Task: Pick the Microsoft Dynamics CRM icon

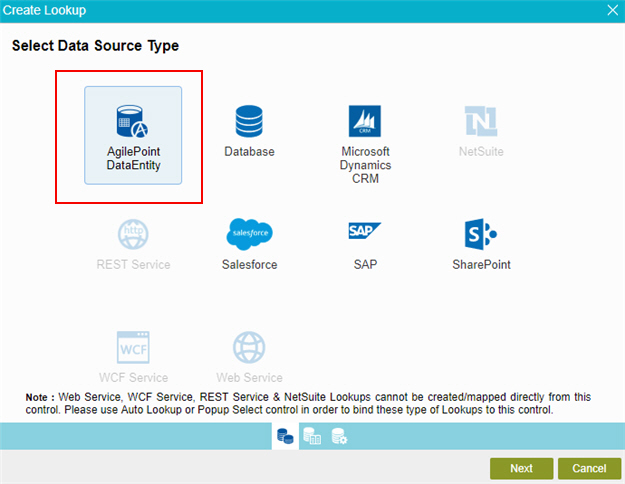Action: pyautogui.click(x=365, y=121)
